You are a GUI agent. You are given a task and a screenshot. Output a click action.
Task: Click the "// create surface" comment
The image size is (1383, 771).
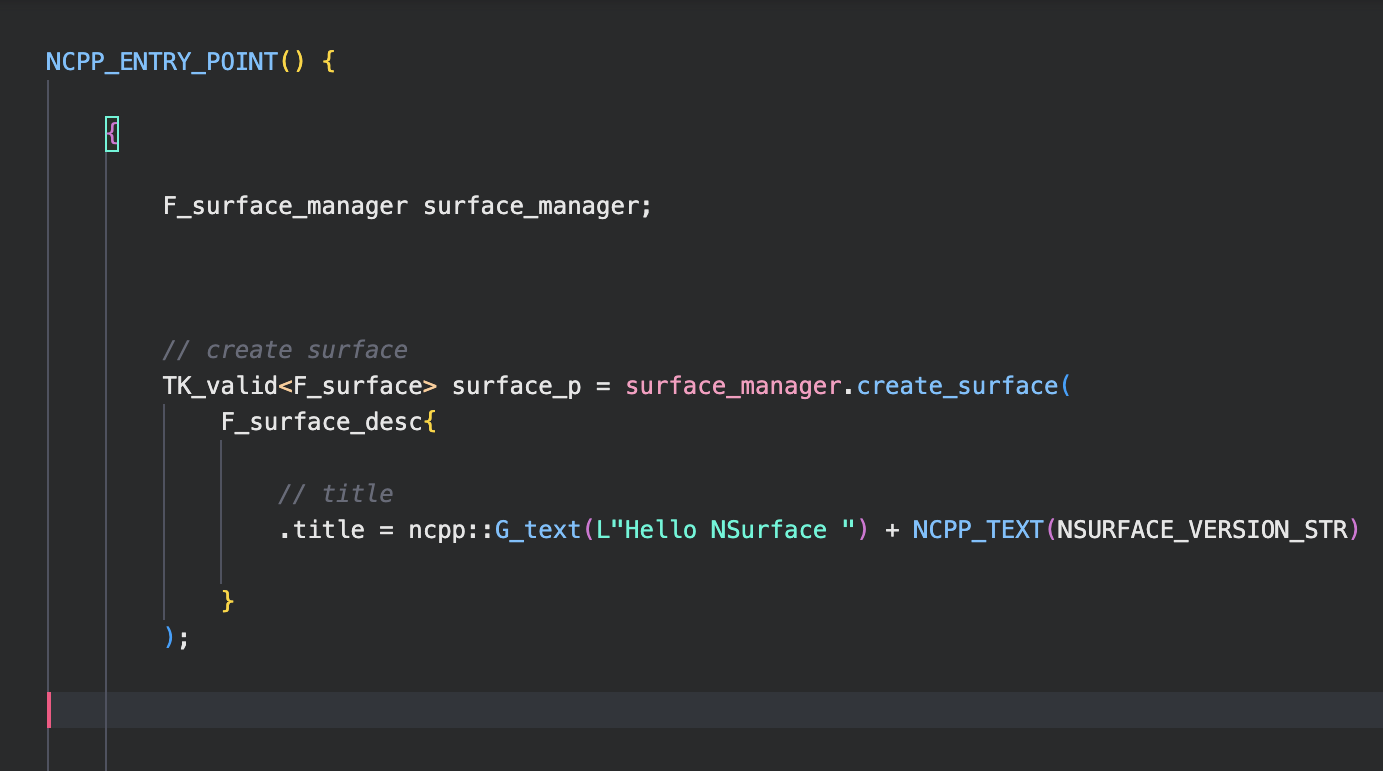[285, 349]
